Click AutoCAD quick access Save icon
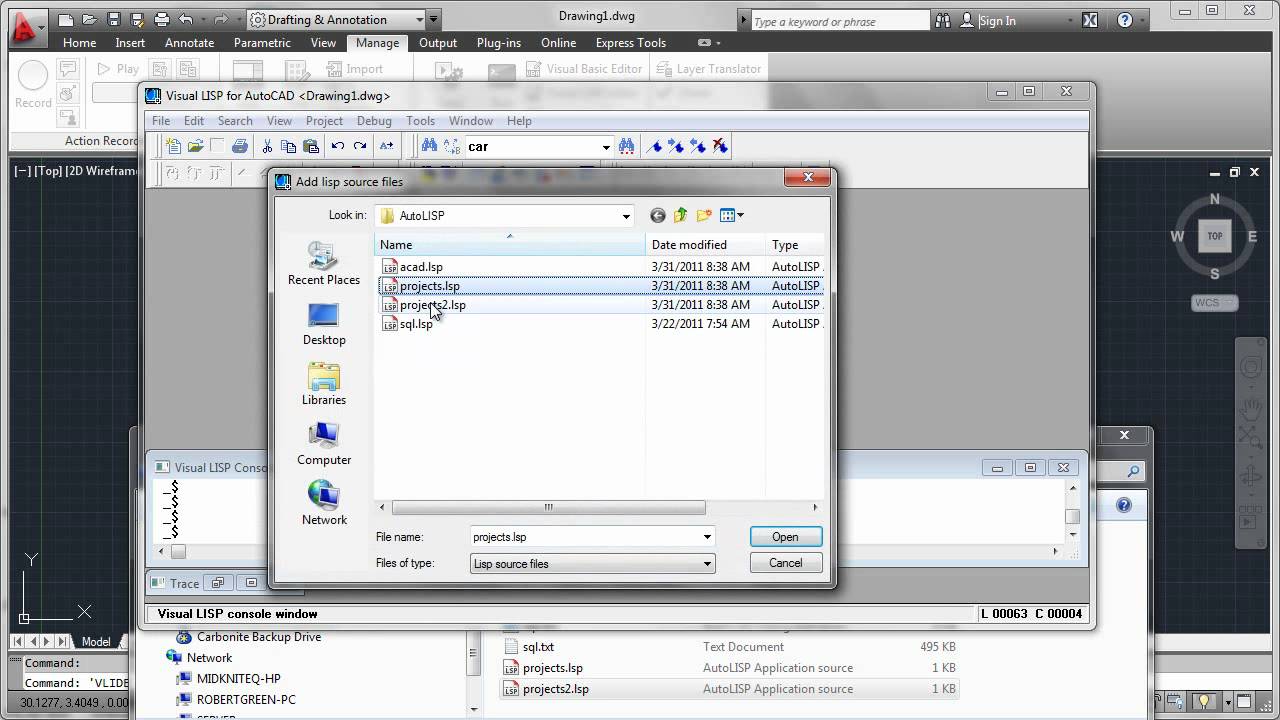This screenshot has width=1280, height=720. (113, 19)
